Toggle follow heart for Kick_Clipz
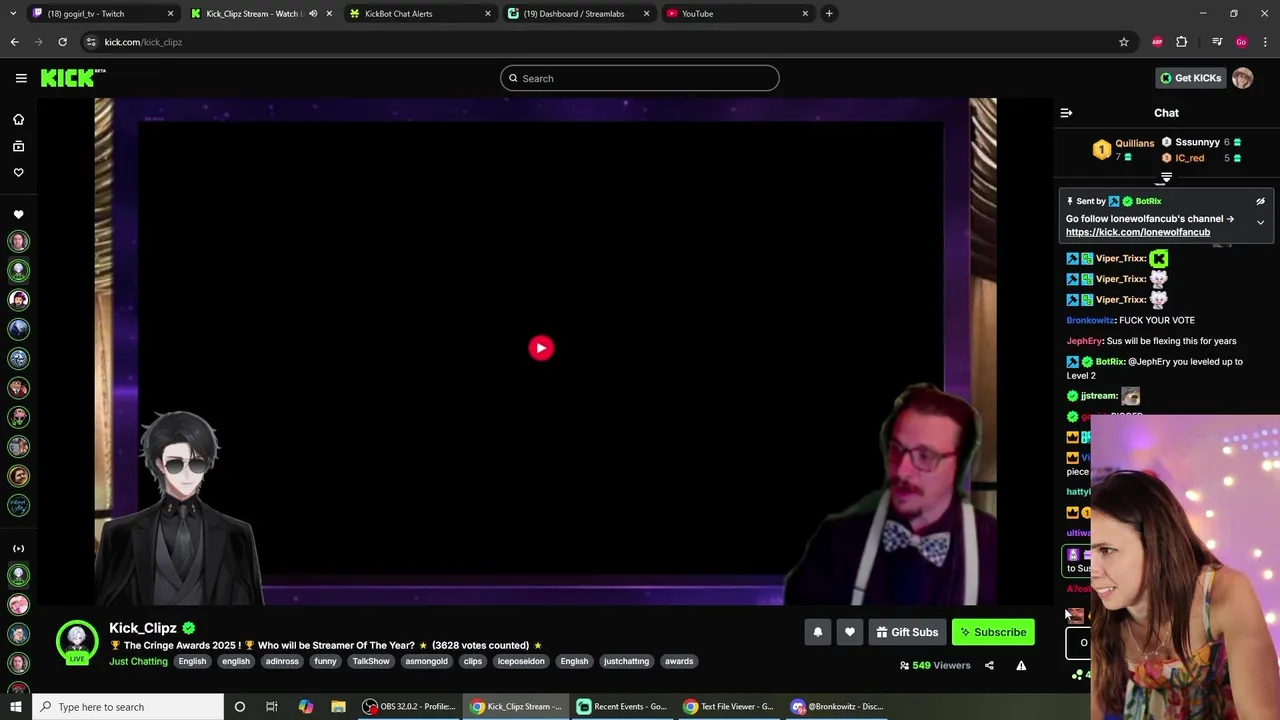The image size is (1280, 720). (850, 632)
